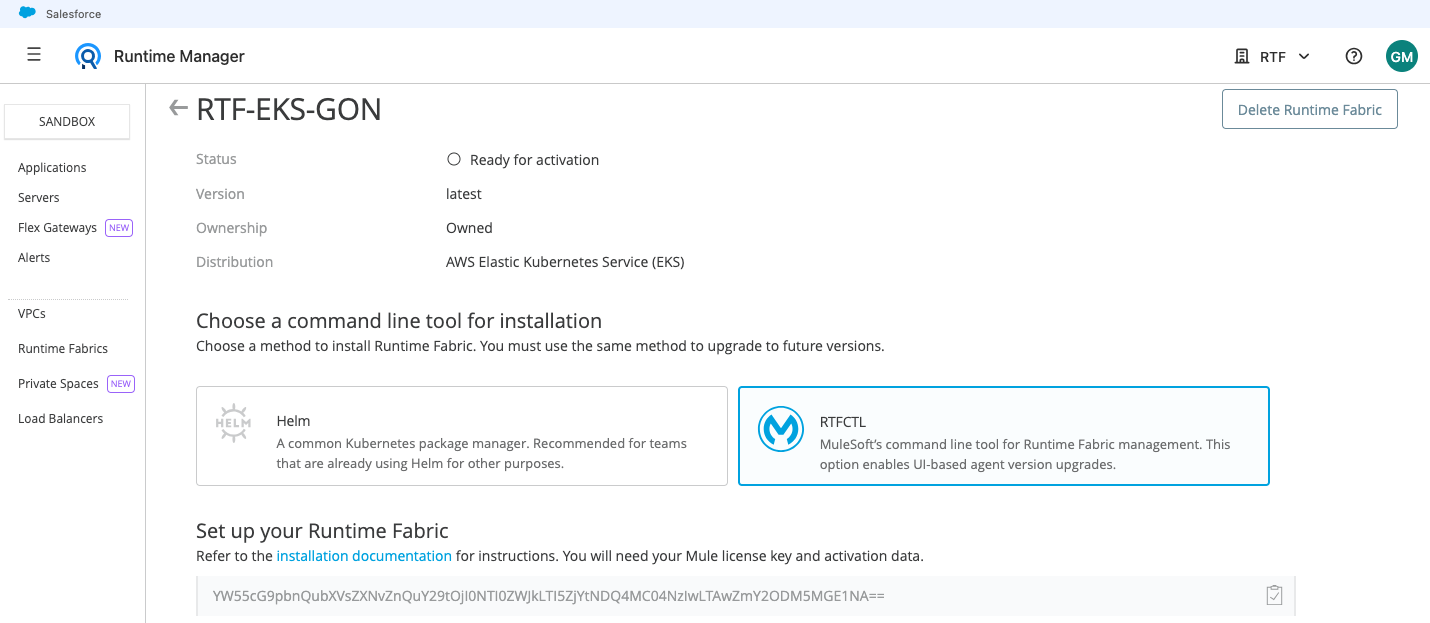Click the MuleSoft RTFCTL logo icon

coord(780,430)
